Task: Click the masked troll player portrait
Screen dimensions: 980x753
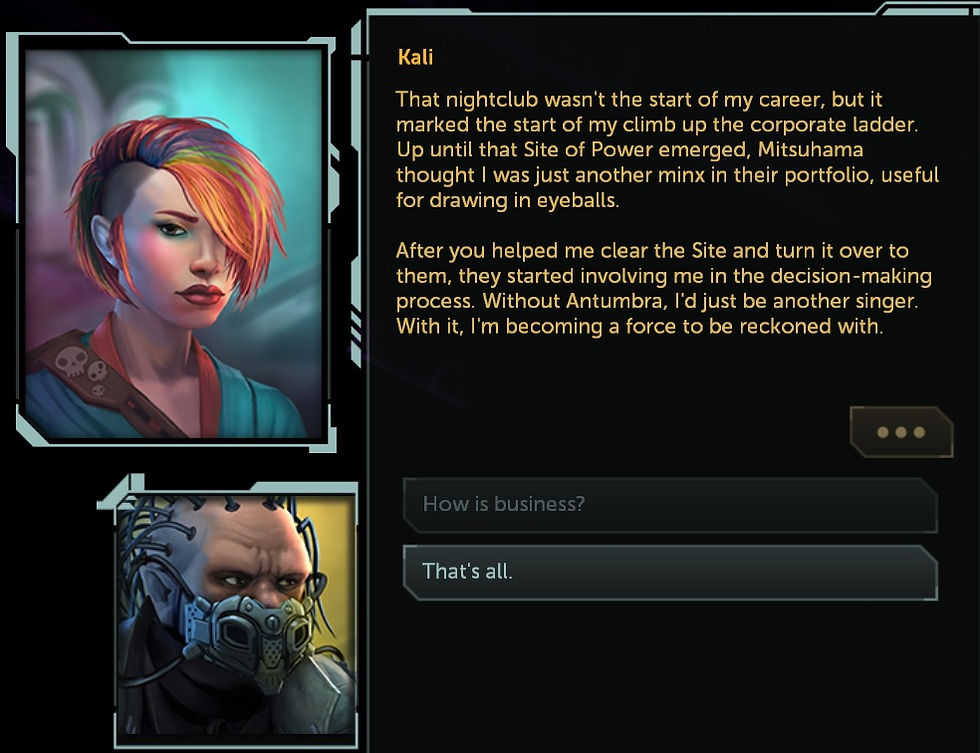Action: [x=236, y=616]
